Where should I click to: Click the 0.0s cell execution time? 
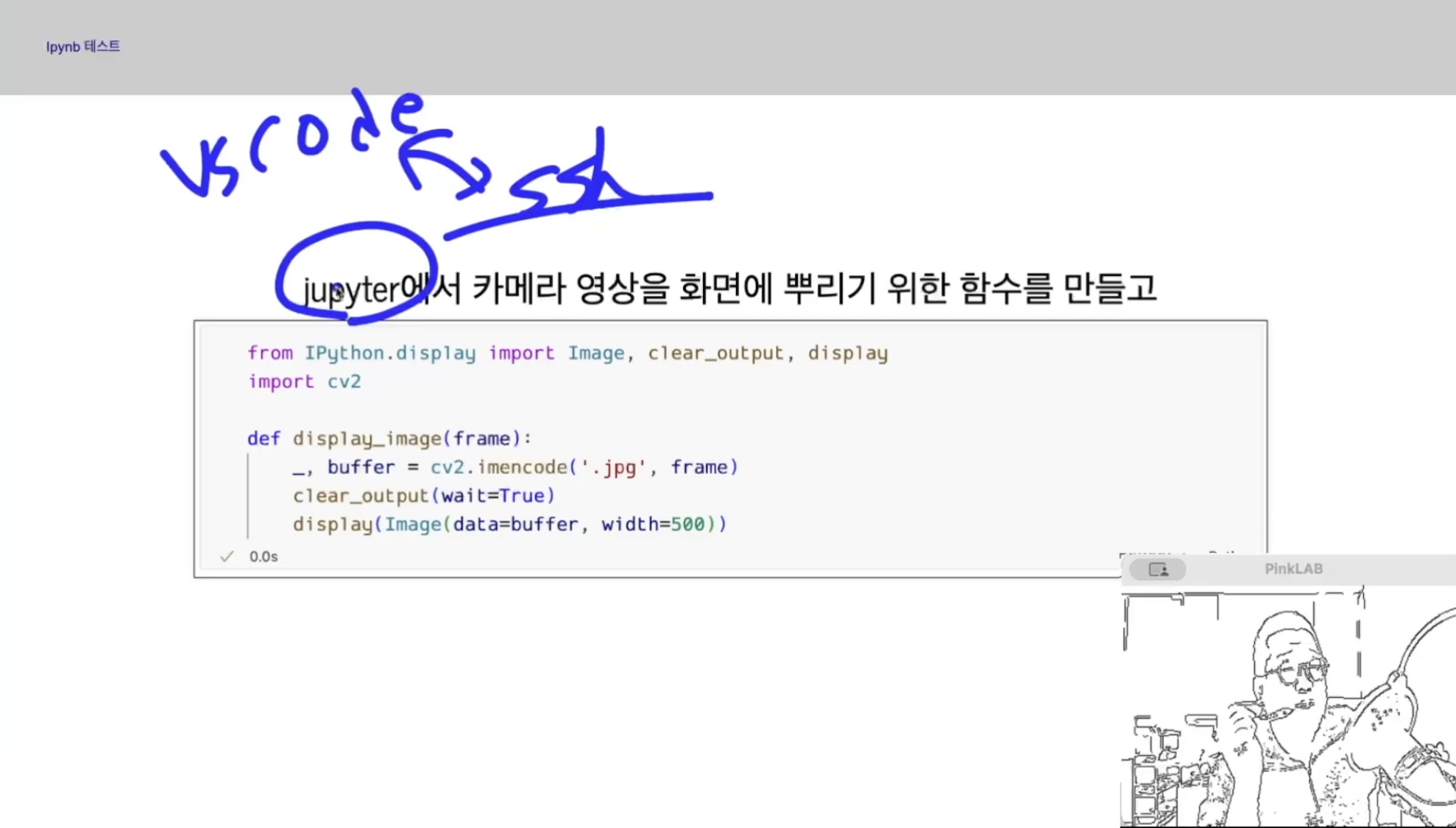click(x=264, y=556)
